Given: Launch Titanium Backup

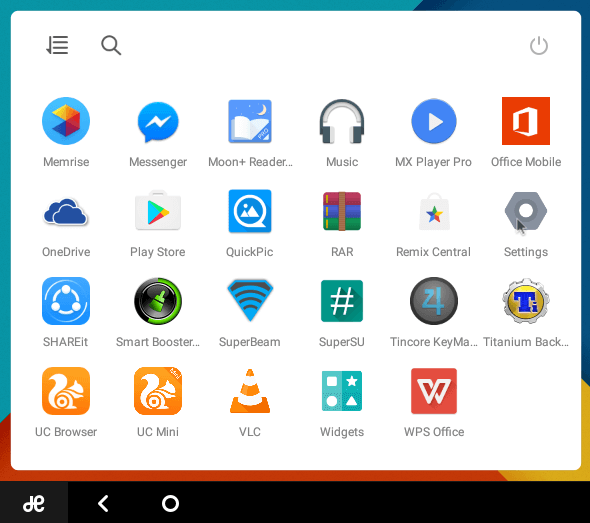Looking at the screenshot, I should [x=526, y=301].
